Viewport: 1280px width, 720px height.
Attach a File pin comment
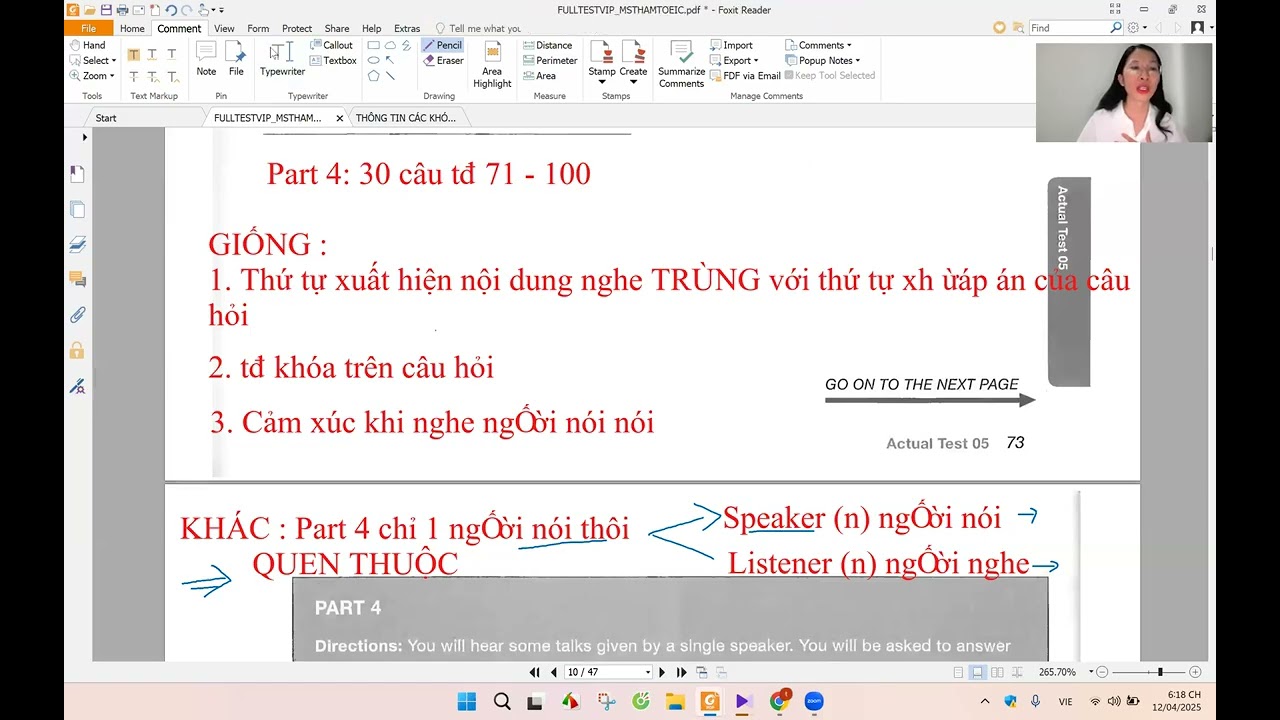[236, 59]
